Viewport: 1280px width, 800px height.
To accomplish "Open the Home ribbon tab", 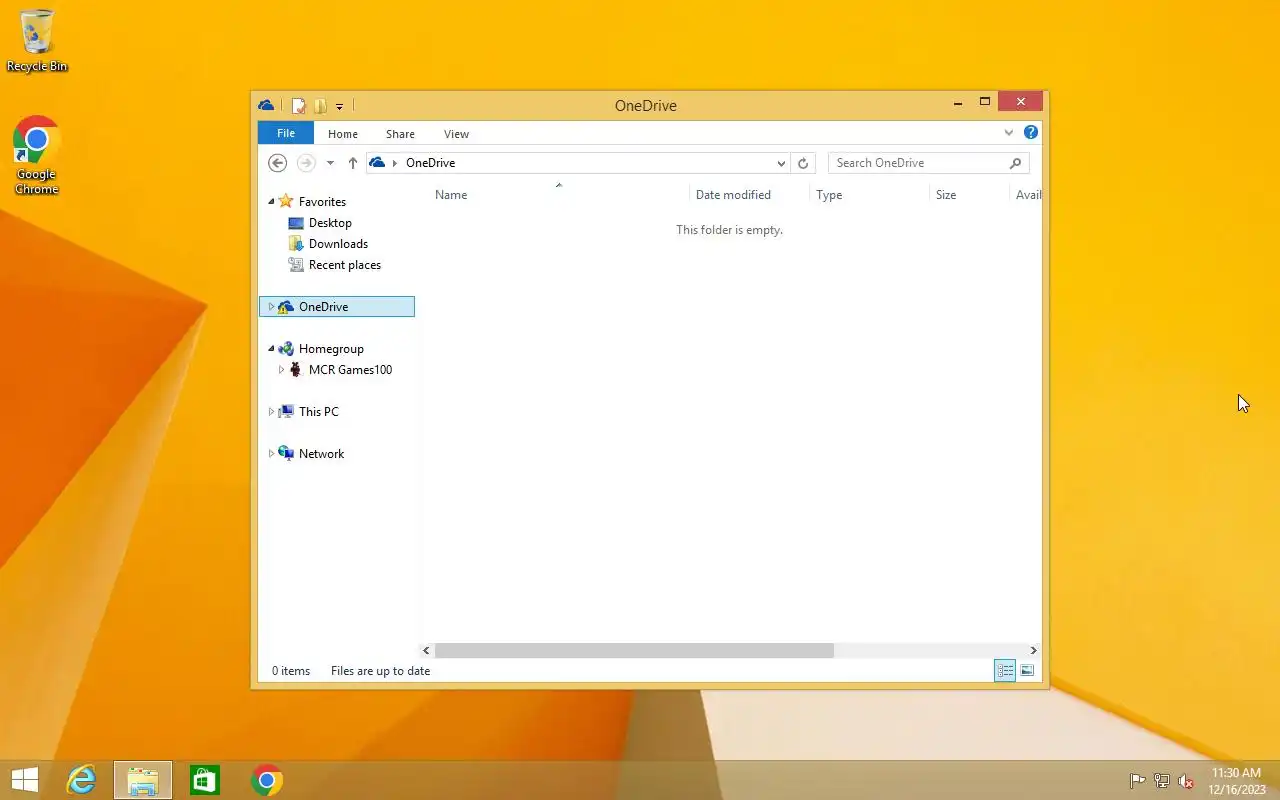I will (343, 134).
